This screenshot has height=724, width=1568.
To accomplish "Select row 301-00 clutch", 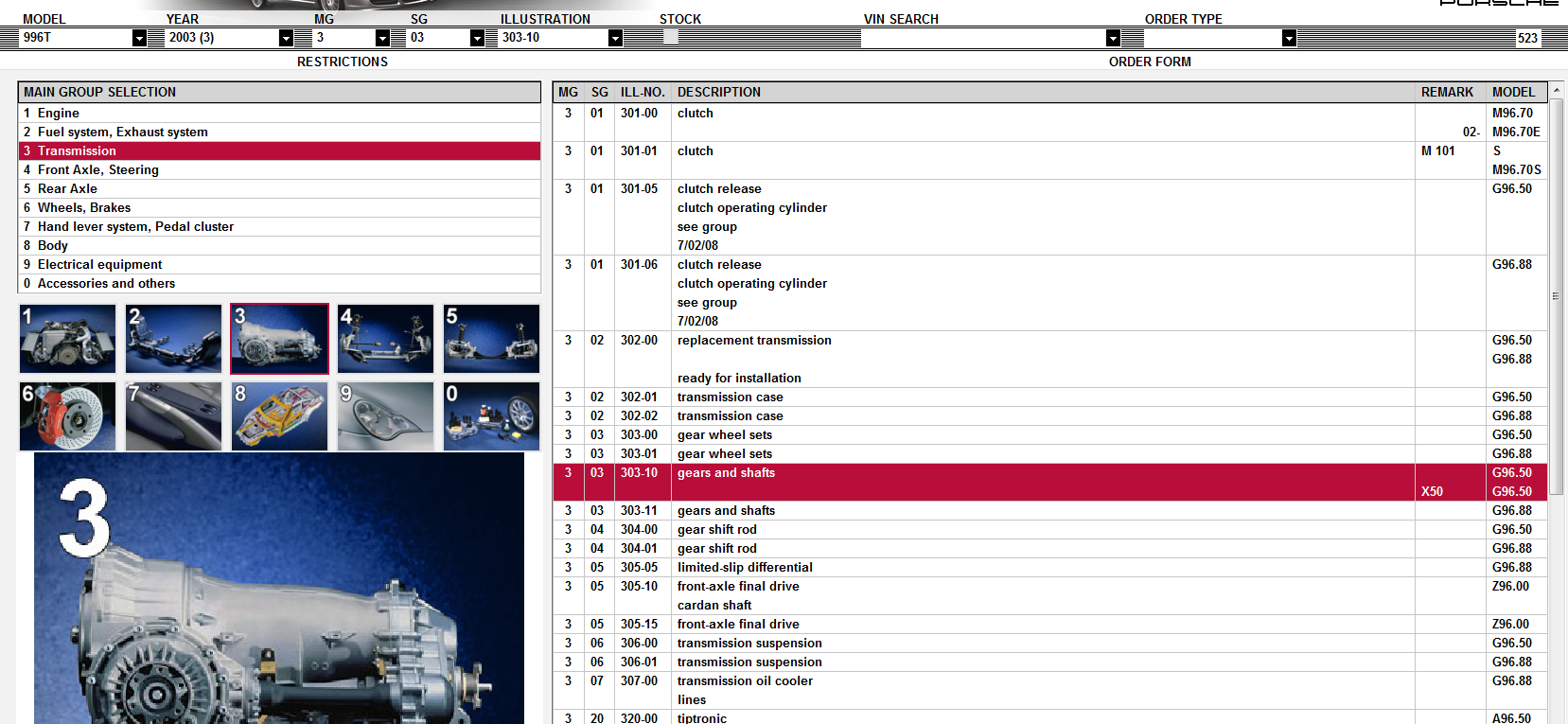I will [x=1050, y=123].
